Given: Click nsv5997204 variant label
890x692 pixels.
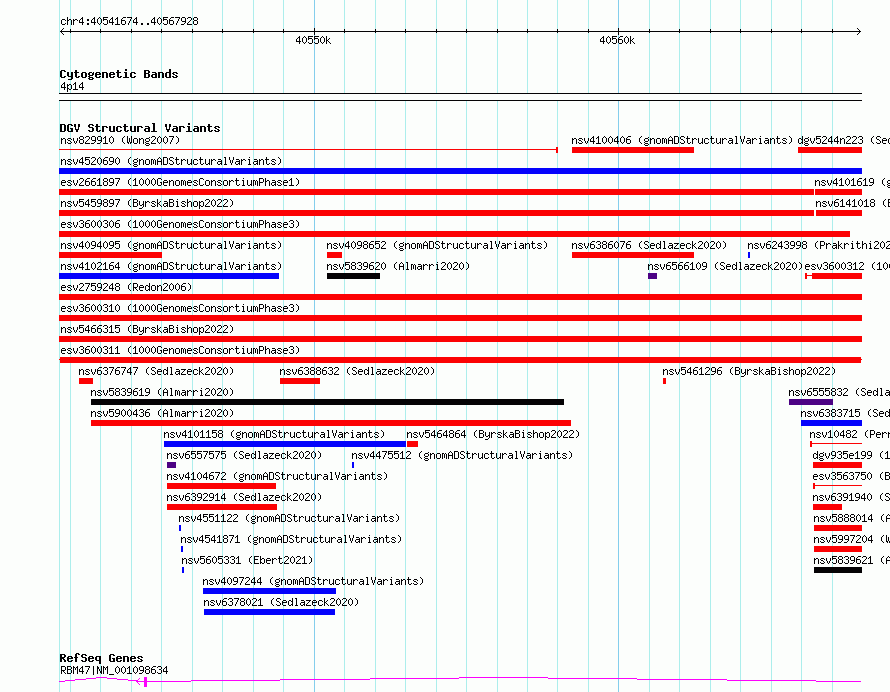Looking at the screenshot, I should pos(851,539).
